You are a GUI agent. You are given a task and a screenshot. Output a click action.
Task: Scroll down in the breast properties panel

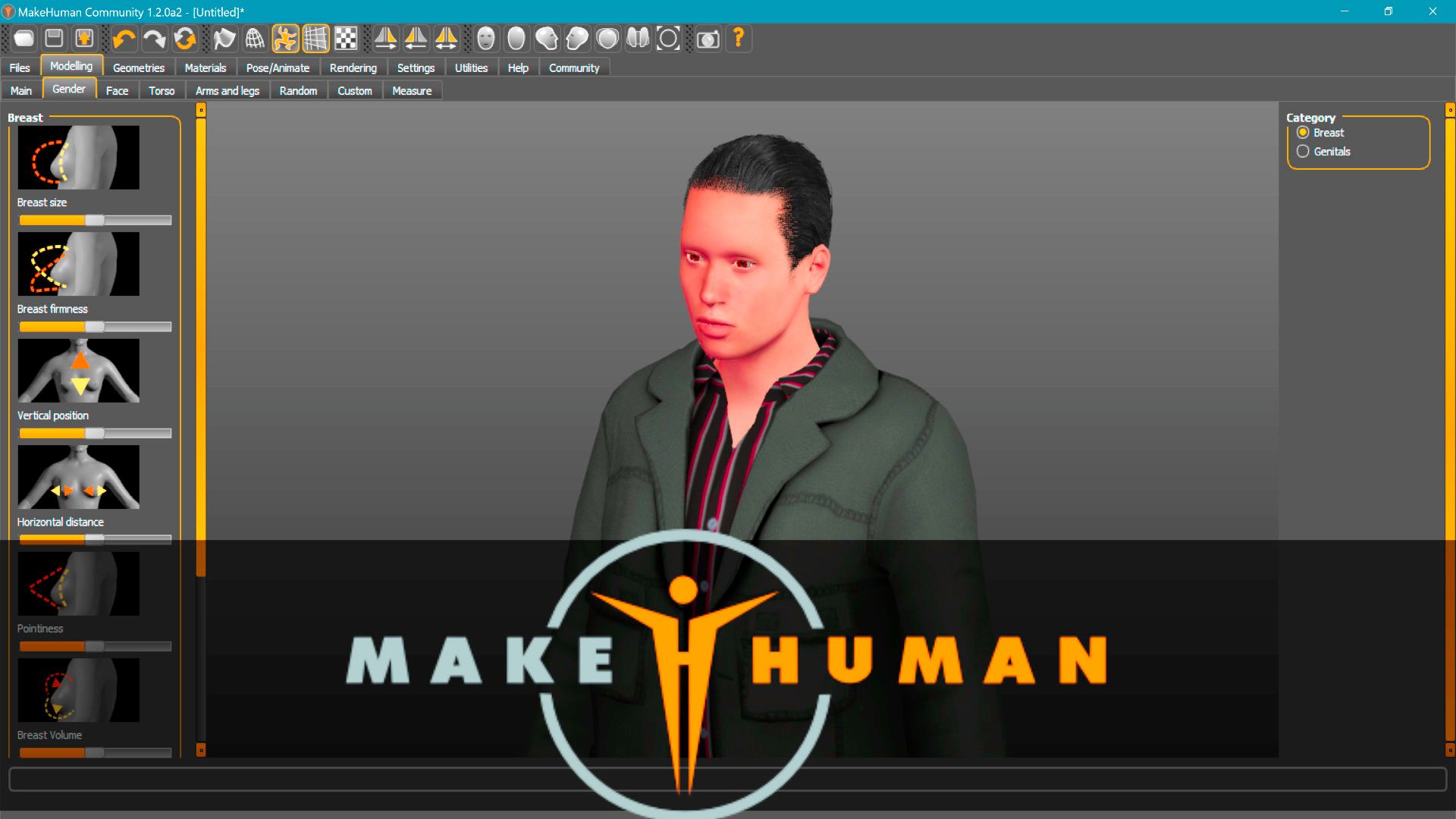[x=199, y=750]
